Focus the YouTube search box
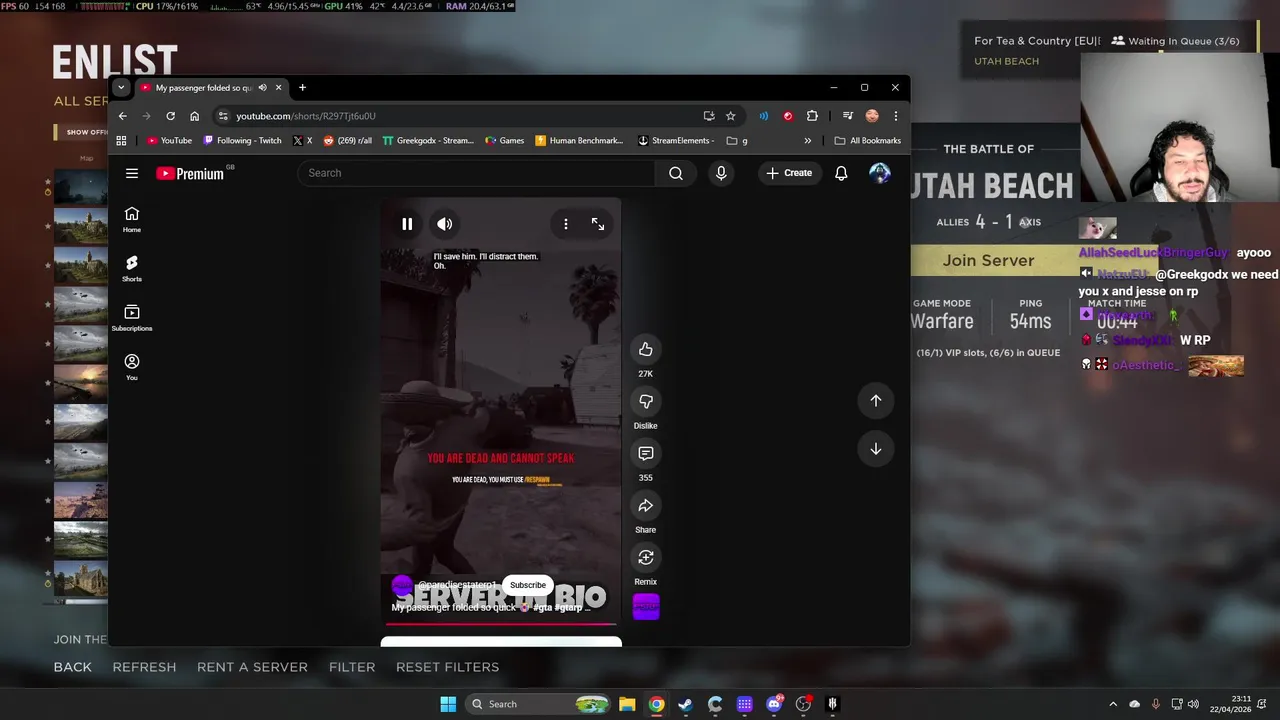 tap(477, 173)
